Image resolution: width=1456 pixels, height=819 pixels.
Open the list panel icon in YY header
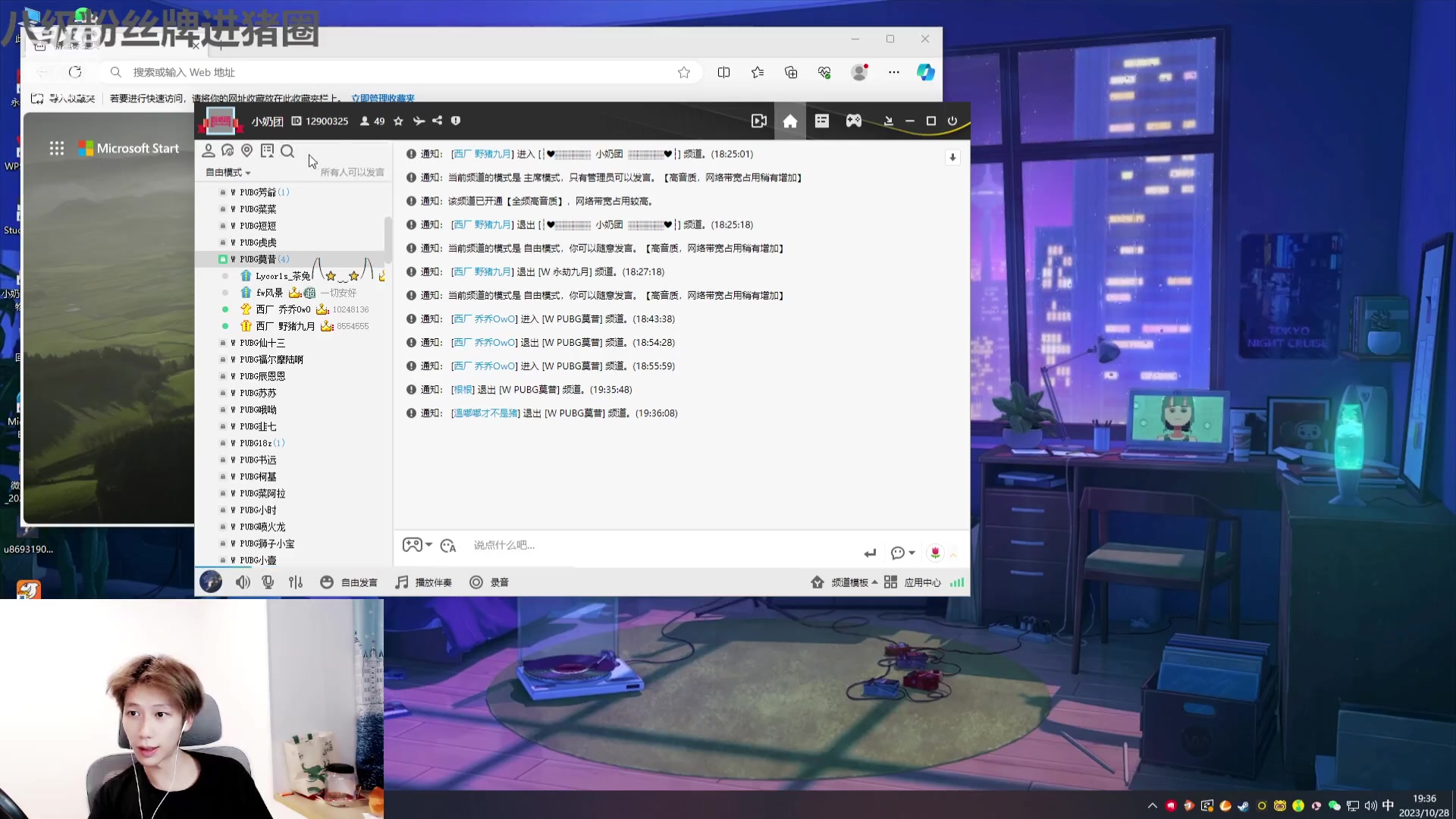coord(822,121)
